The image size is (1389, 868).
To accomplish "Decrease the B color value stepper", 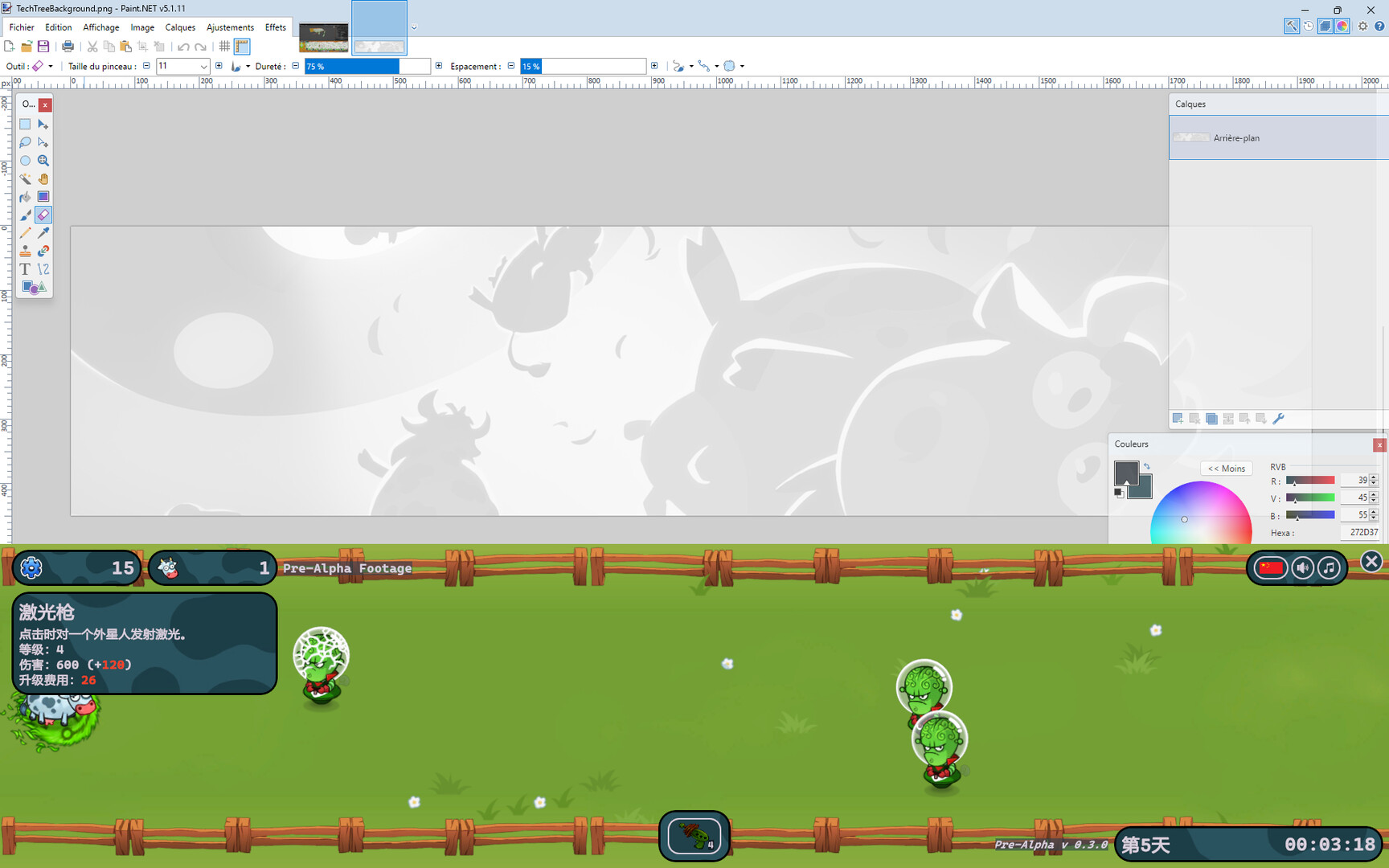I will (x=1374, y=518).
